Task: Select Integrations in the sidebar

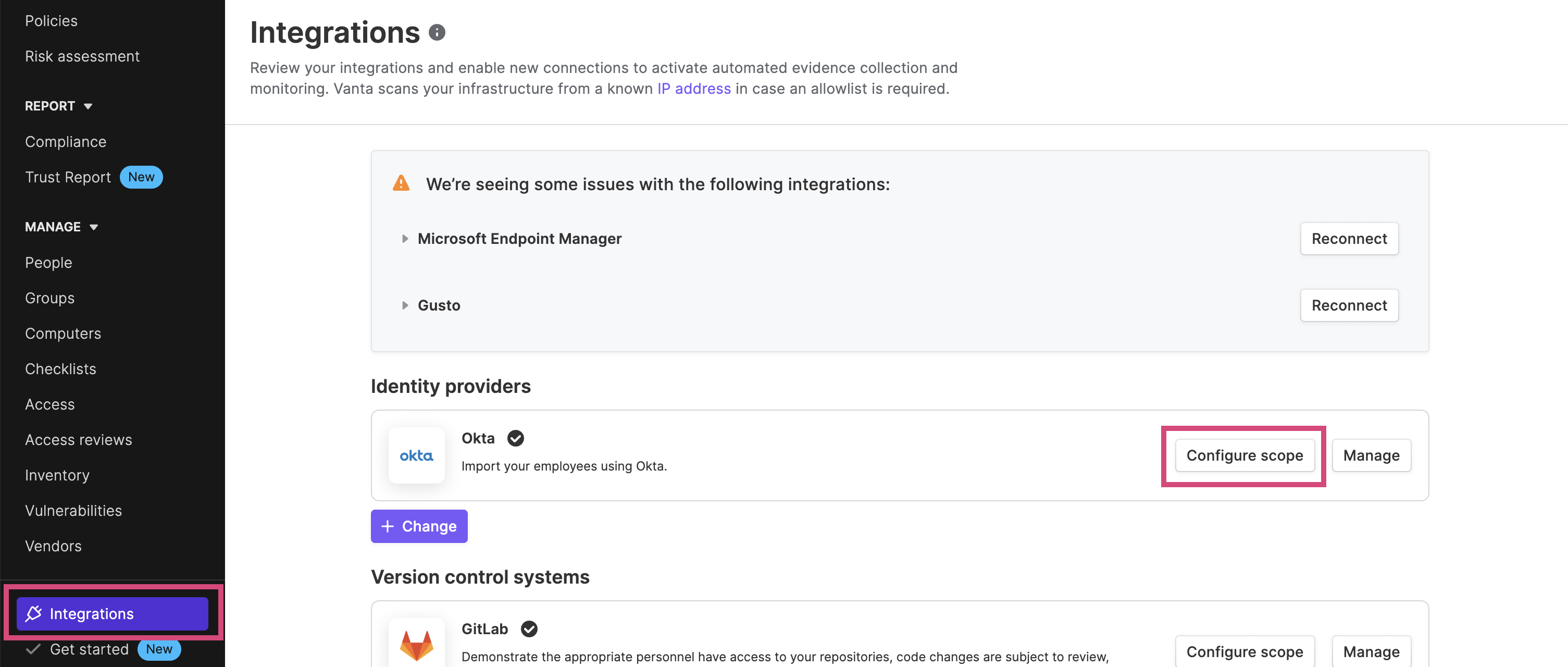Action: tap(112, 613)
